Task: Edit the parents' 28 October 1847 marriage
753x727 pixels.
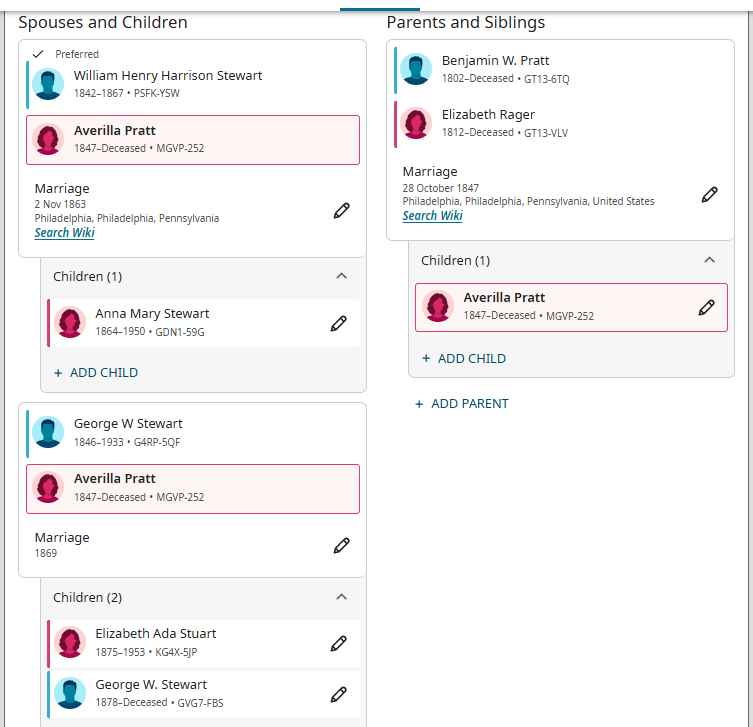Action: 709,194
